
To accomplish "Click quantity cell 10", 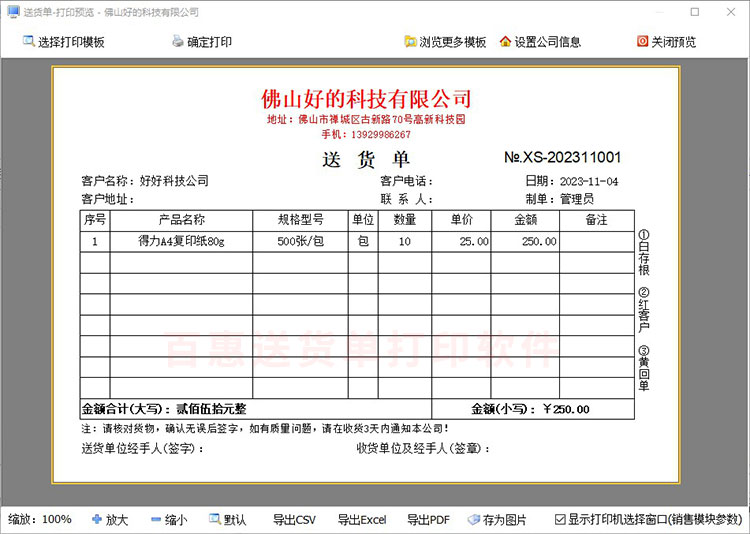I will 405,242.
